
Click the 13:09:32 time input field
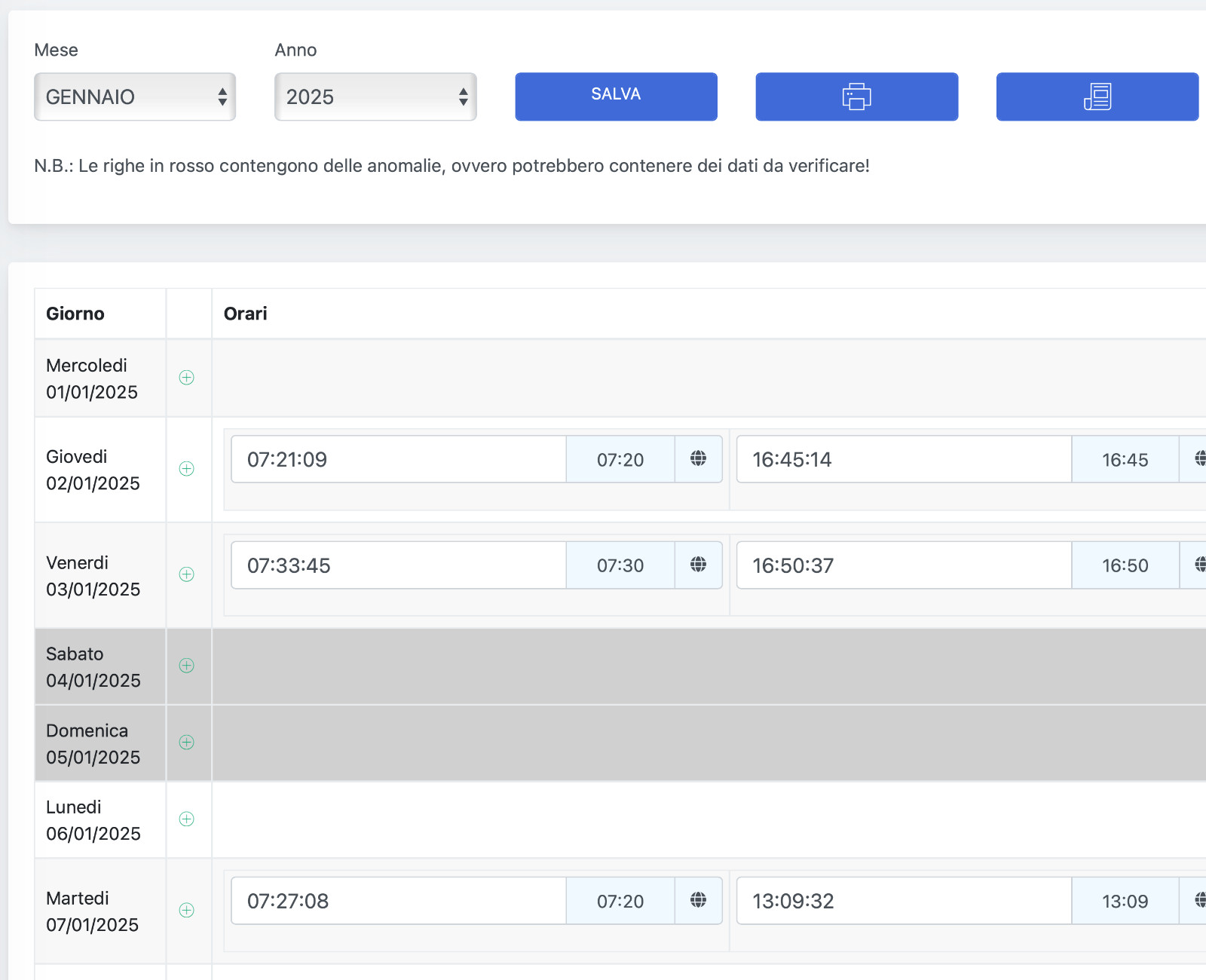[903, 901]
